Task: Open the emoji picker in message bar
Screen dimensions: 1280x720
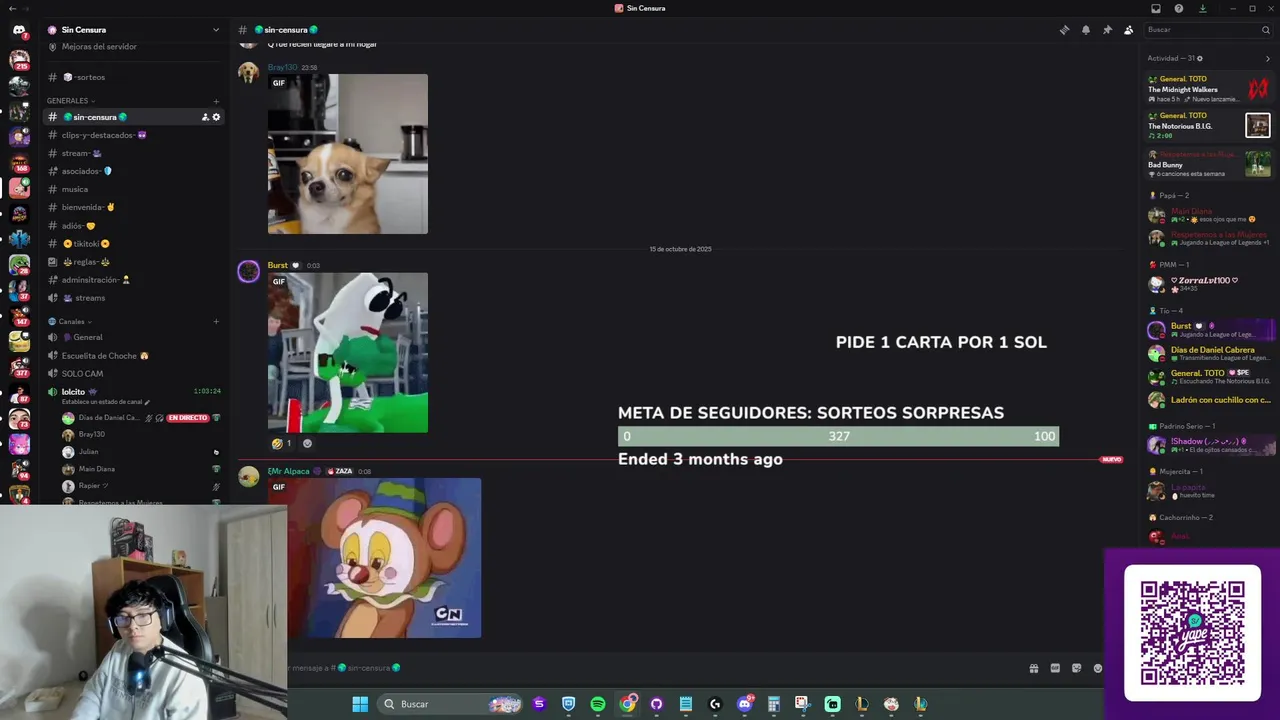Action: [1098, 668]
